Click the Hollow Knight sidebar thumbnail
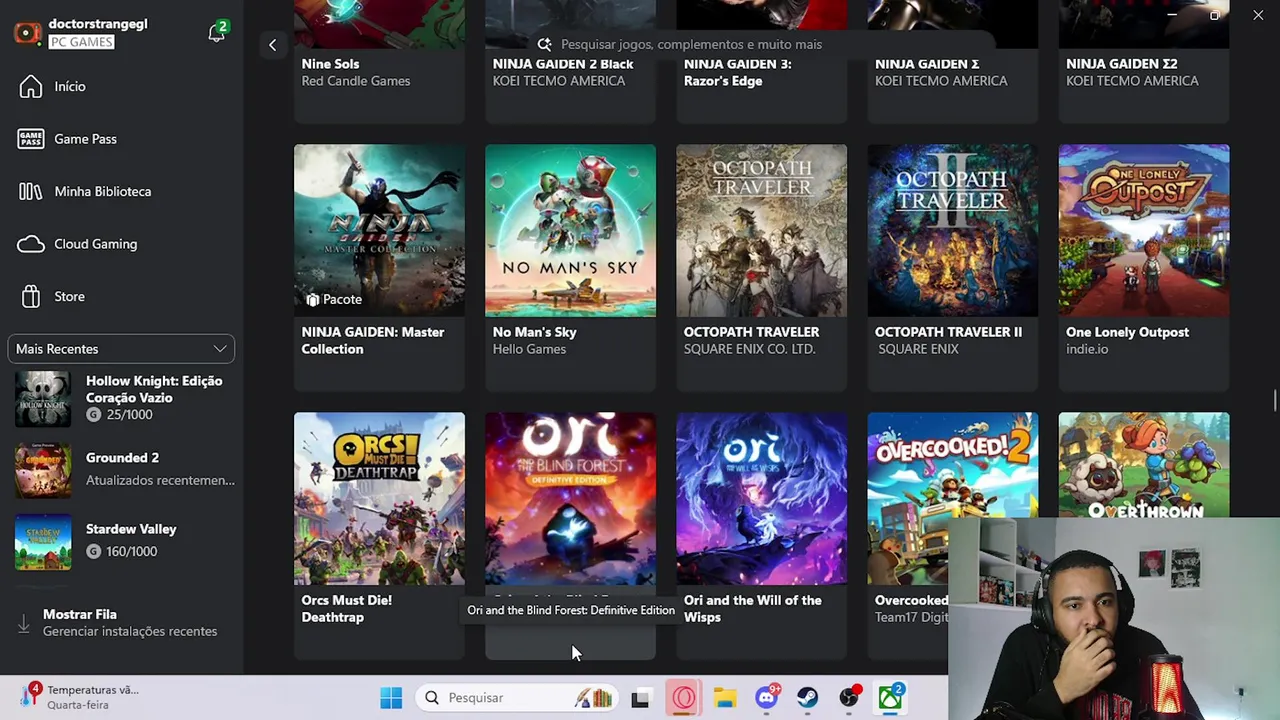The image size is (1280, 720). point(43,398)
